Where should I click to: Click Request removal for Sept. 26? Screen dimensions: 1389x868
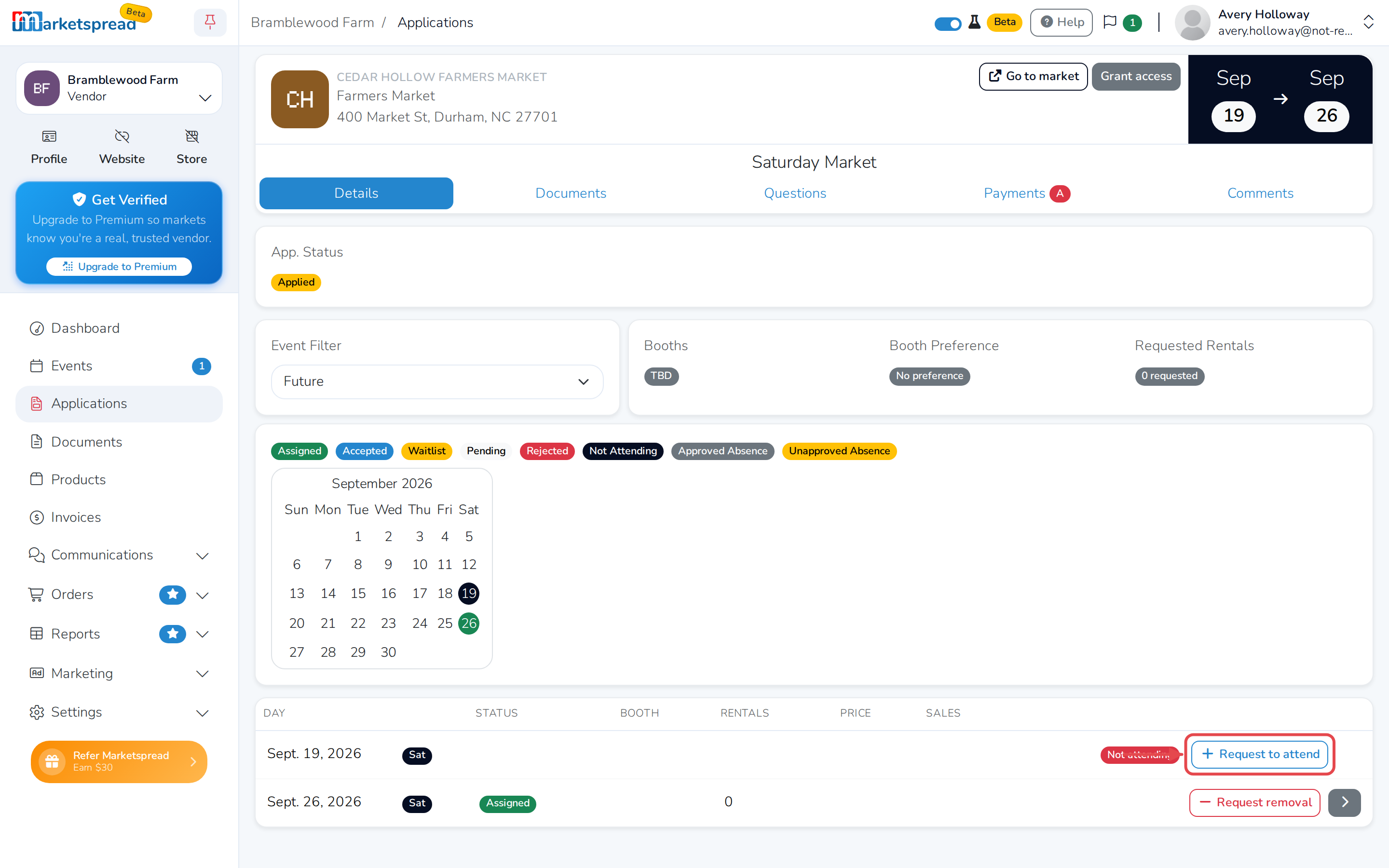pyautogui.click(x=1255, y=802)
